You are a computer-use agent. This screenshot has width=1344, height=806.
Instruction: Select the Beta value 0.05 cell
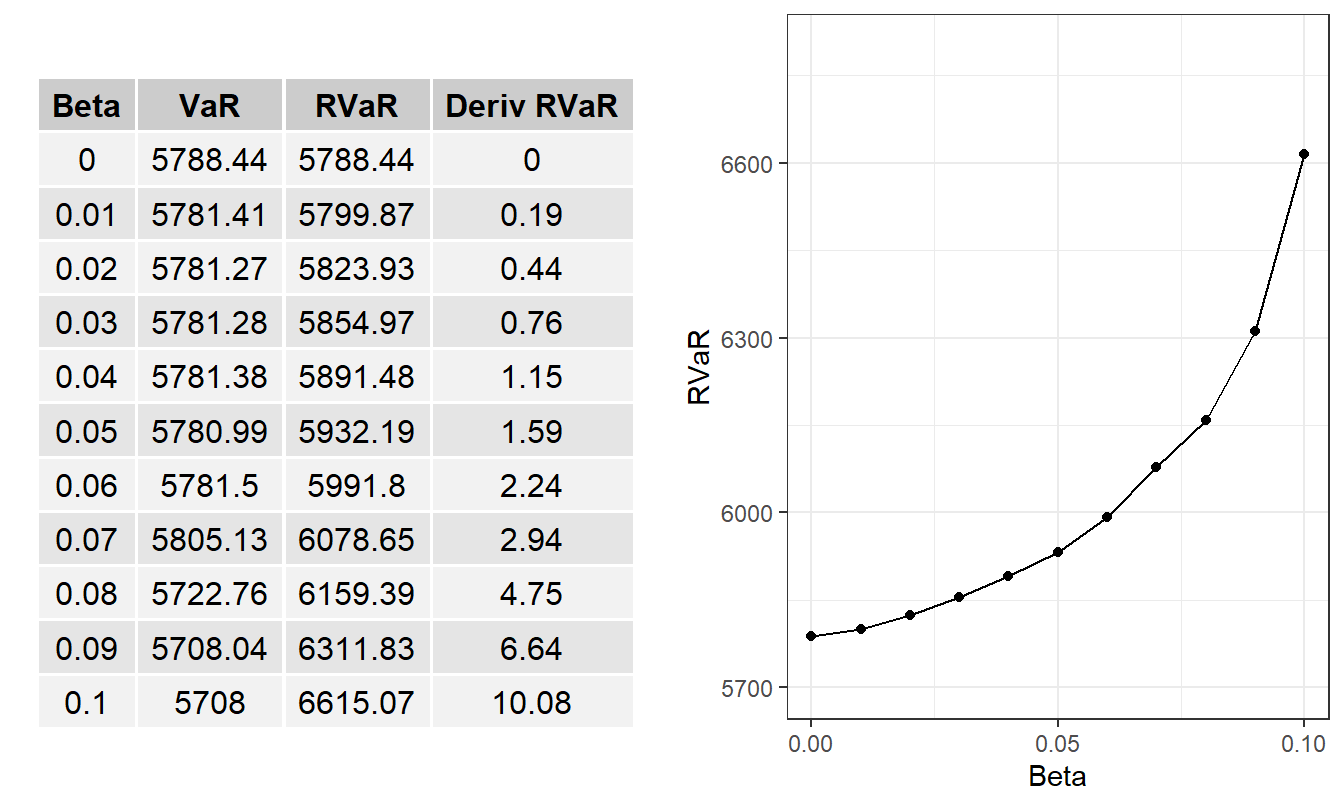point(88,428)
